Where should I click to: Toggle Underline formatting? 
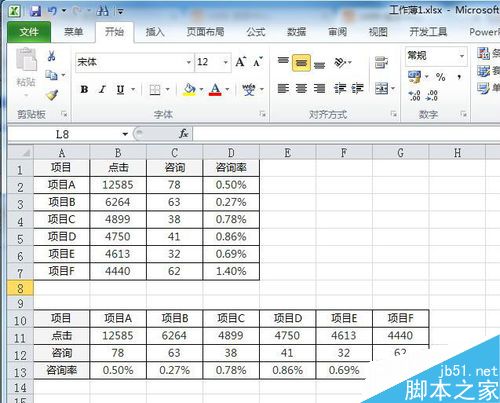[120, 89]
